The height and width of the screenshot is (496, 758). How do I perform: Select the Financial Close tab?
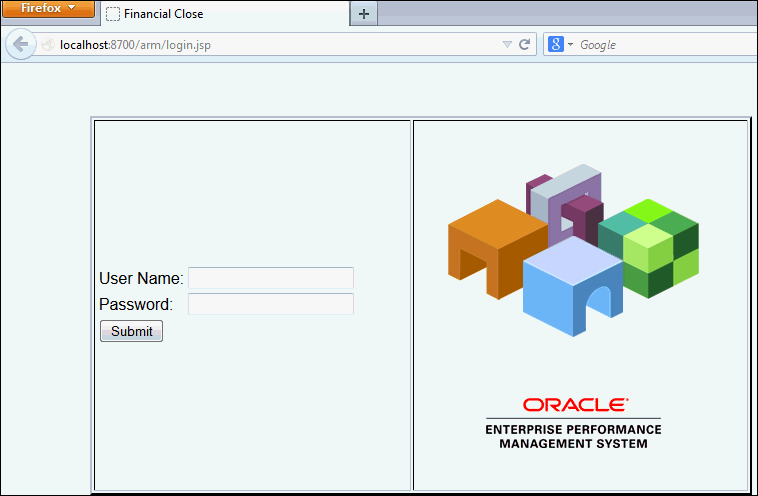click(225, 14)
